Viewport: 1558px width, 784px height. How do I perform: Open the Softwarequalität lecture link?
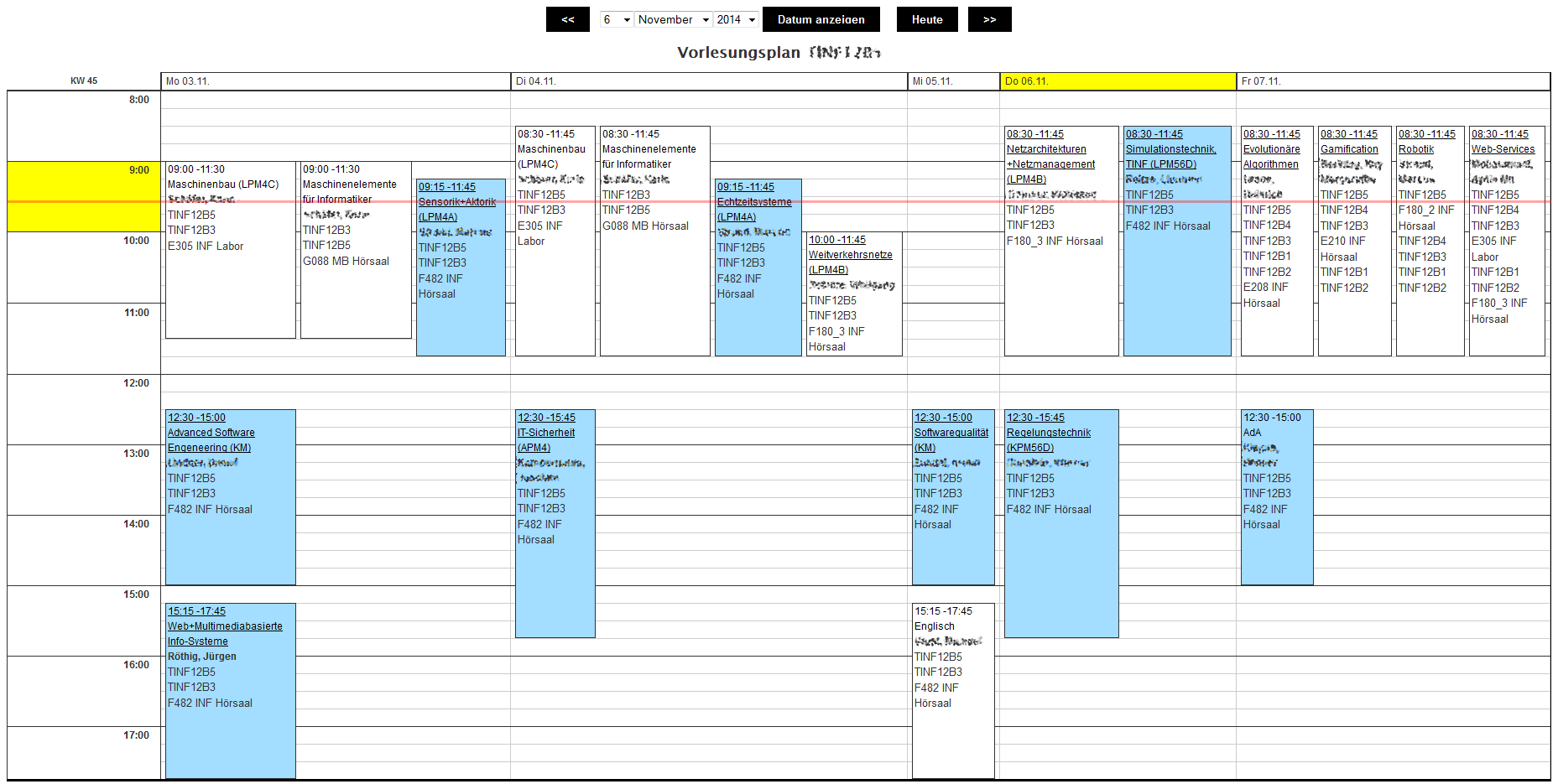coord(951,433)
